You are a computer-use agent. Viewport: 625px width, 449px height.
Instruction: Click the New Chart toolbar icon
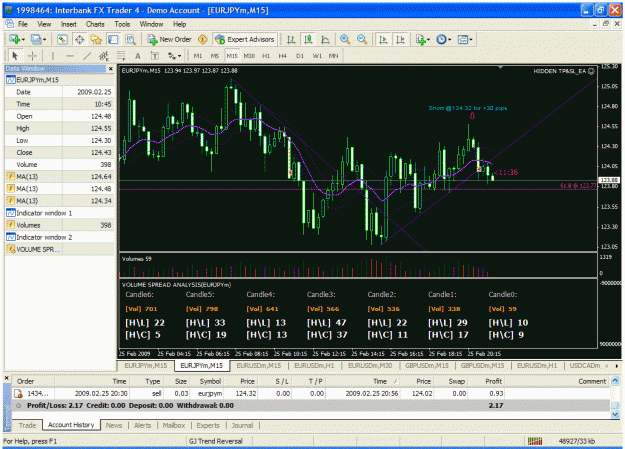[x=16, y=39]
